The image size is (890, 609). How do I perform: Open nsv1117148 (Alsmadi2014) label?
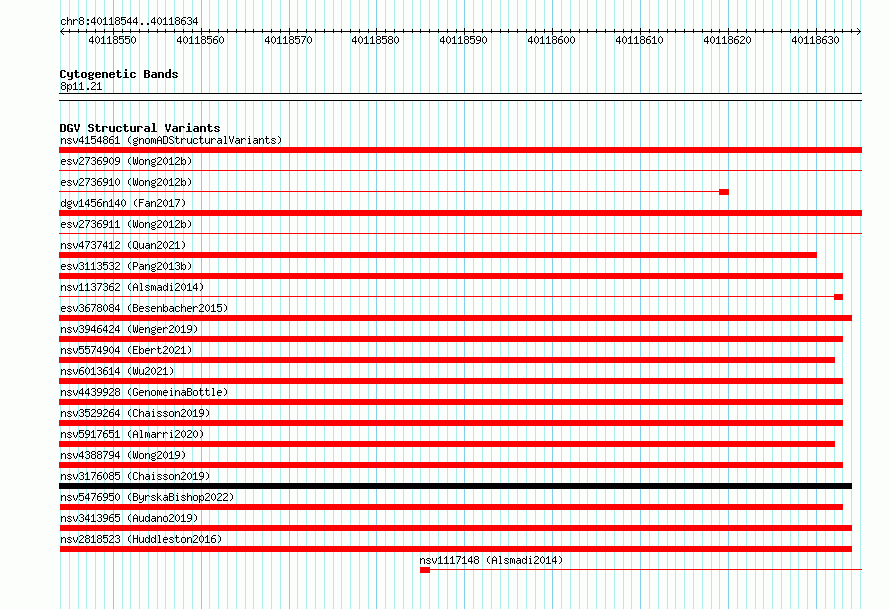491,560
